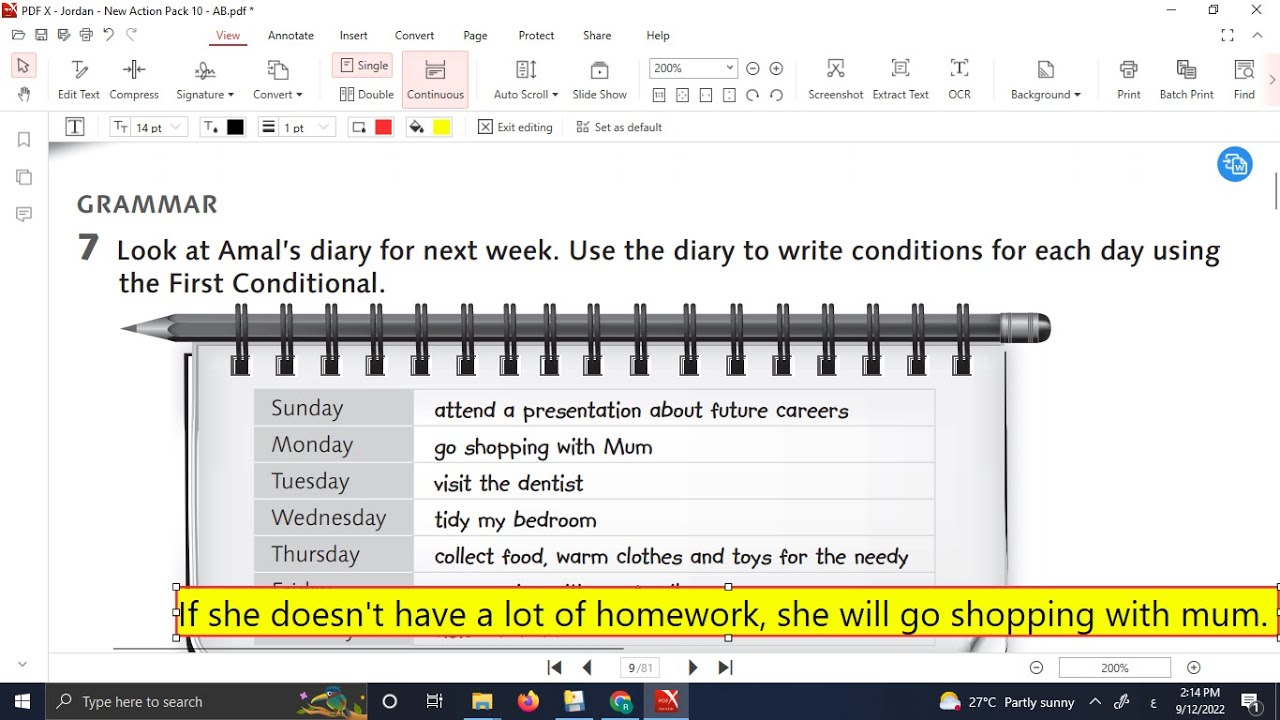1280x720 pixels.
Task: Open the Find tool
Action: pos(1244,80)
